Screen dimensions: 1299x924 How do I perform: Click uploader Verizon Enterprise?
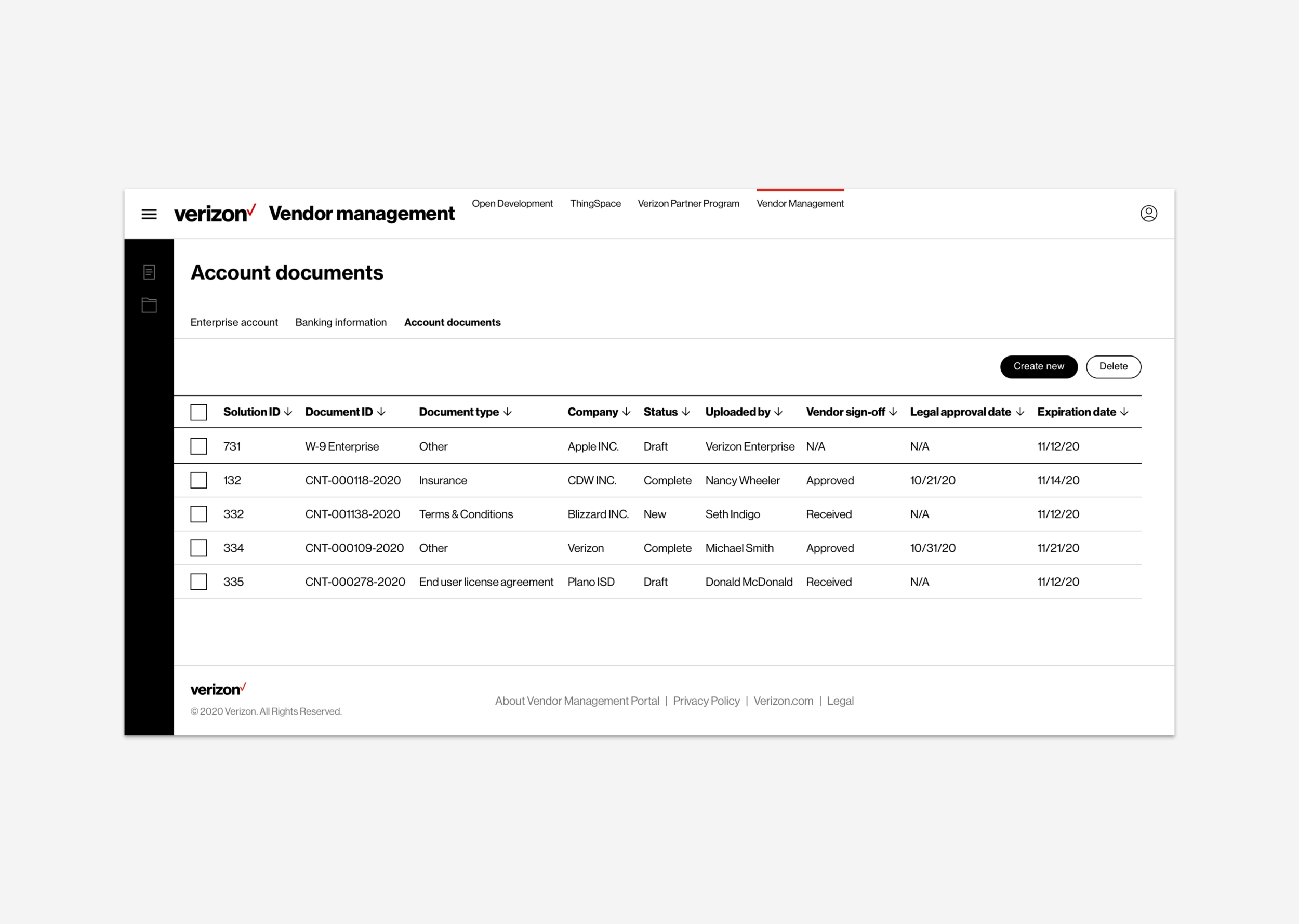[x=750, y=446]
